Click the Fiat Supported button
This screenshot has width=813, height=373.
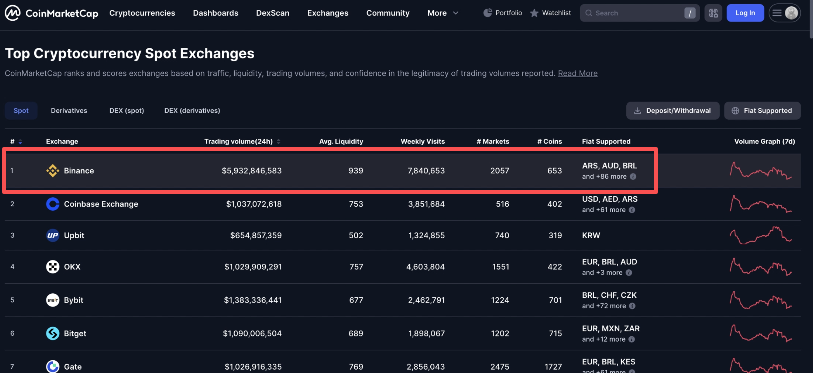point(762,110)
